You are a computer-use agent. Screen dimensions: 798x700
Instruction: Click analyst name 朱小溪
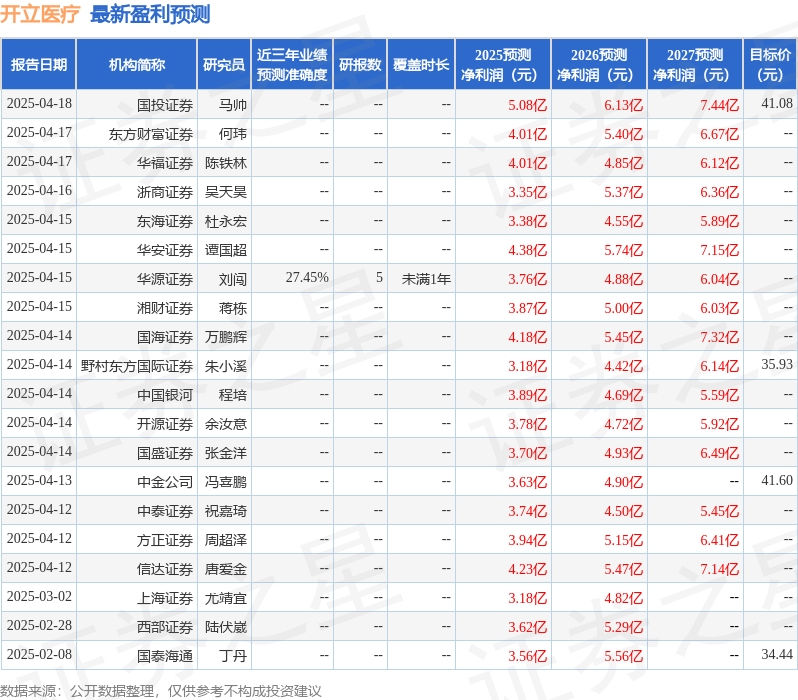click(x=226, y=367)
